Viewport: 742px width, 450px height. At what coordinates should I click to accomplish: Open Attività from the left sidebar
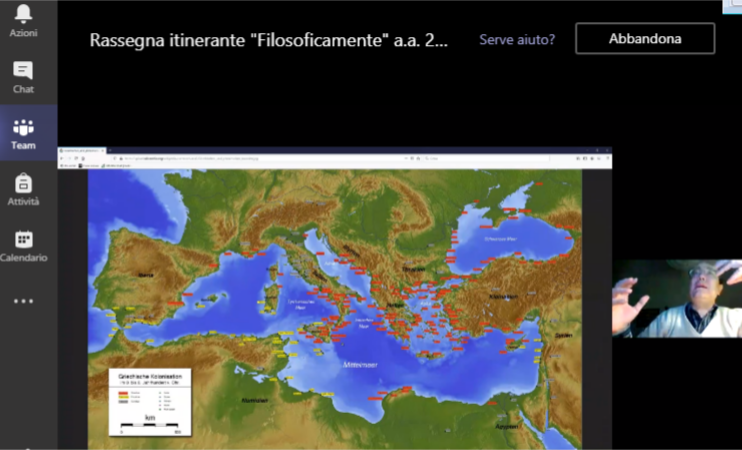click(x=23, y=189)
